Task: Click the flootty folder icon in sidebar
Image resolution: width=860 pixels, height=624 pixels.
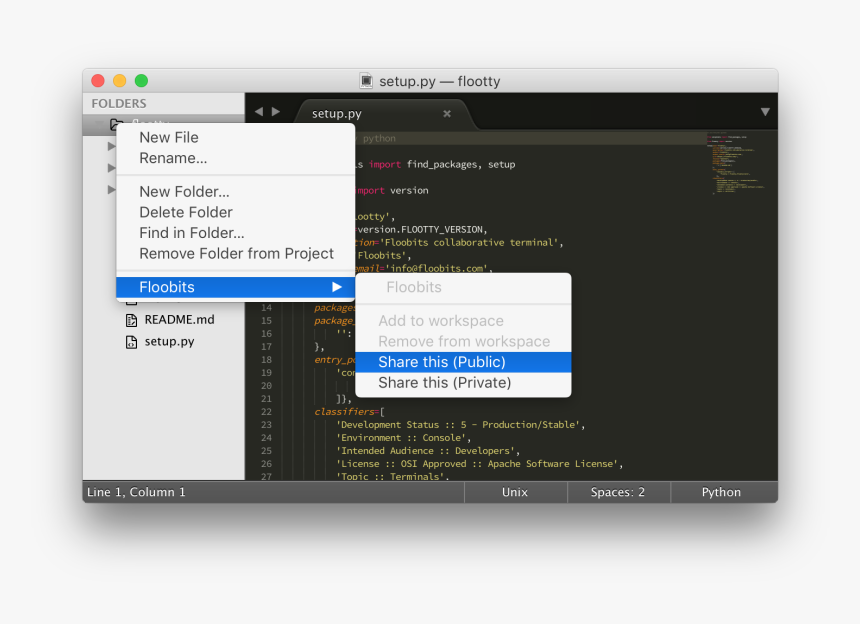Action: [x=116, y=124]
